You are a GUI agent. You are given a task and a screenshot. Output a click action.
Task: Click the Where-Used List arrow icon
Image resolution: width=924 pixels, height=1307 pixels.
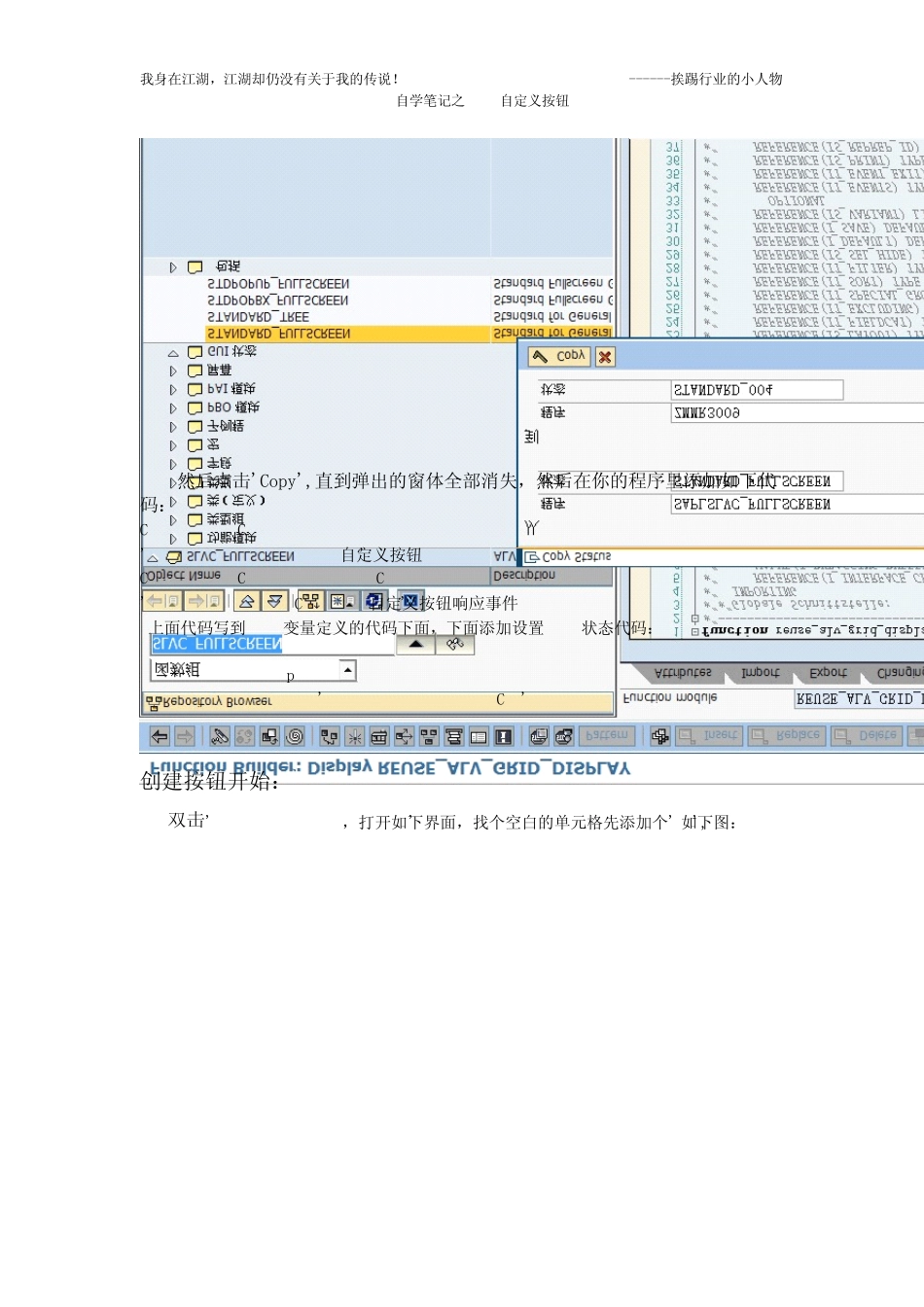click(404, 736)
